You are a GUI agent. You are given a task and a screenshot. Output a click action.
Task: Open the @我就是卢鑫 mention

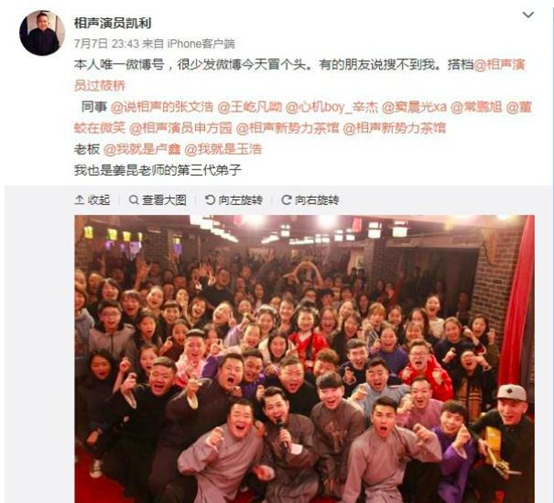(x=142, y=149)
